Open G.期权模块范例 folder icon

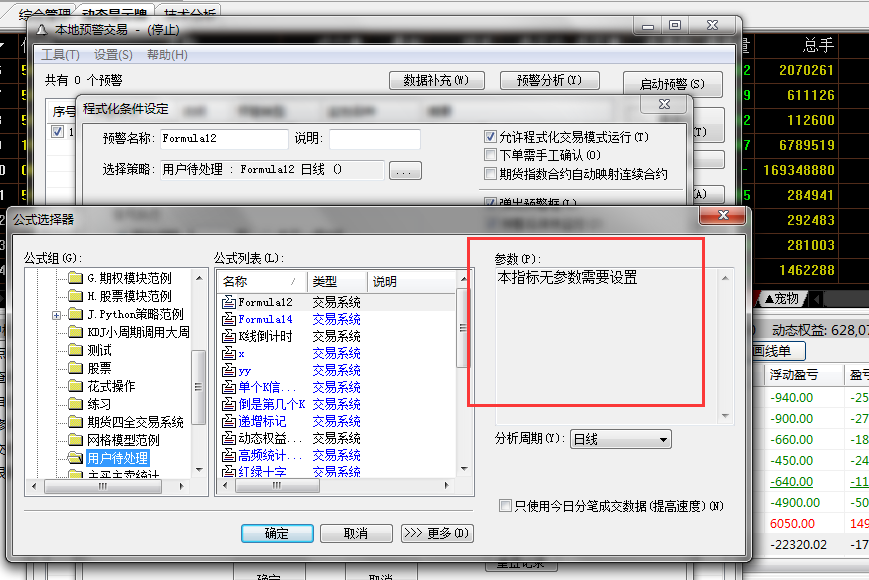pos(75,278)
